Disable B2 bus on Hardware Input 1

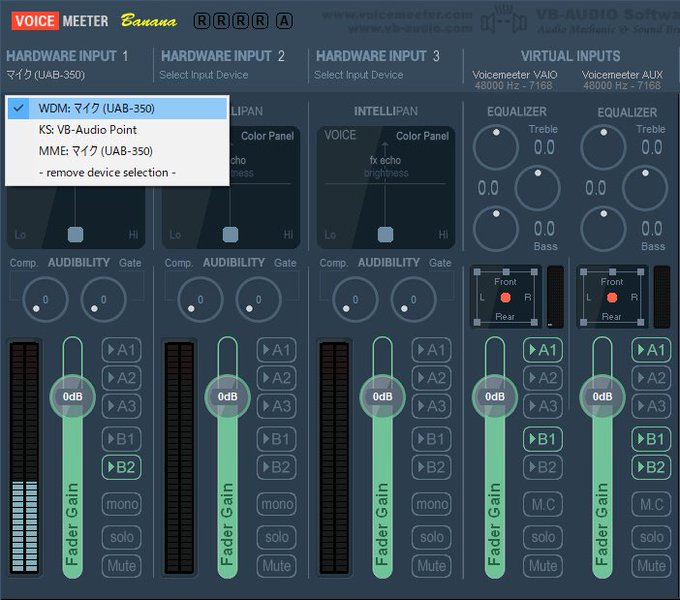(121, 467)
